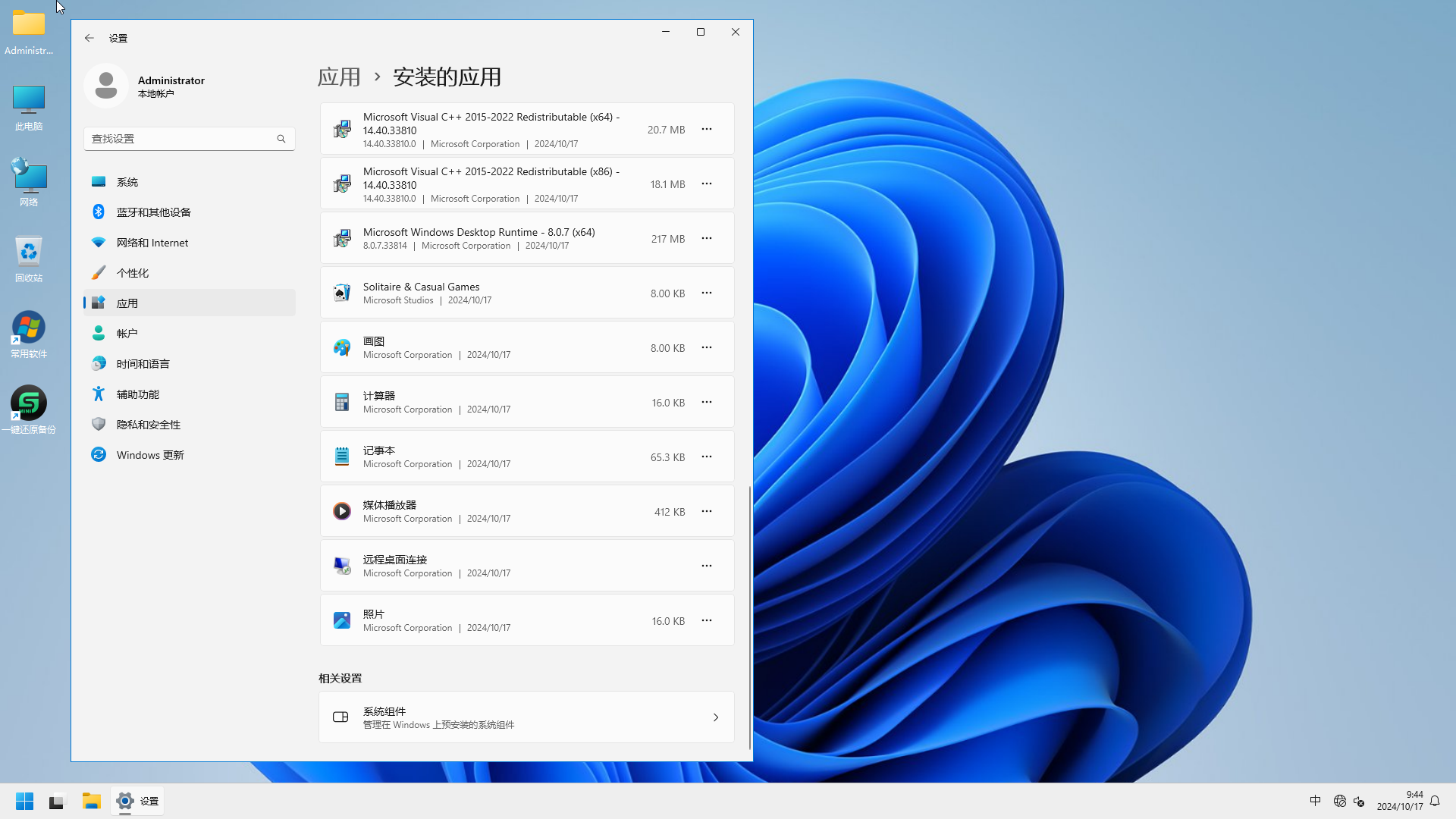Open the notification bell in tray

click(1435, 801)
